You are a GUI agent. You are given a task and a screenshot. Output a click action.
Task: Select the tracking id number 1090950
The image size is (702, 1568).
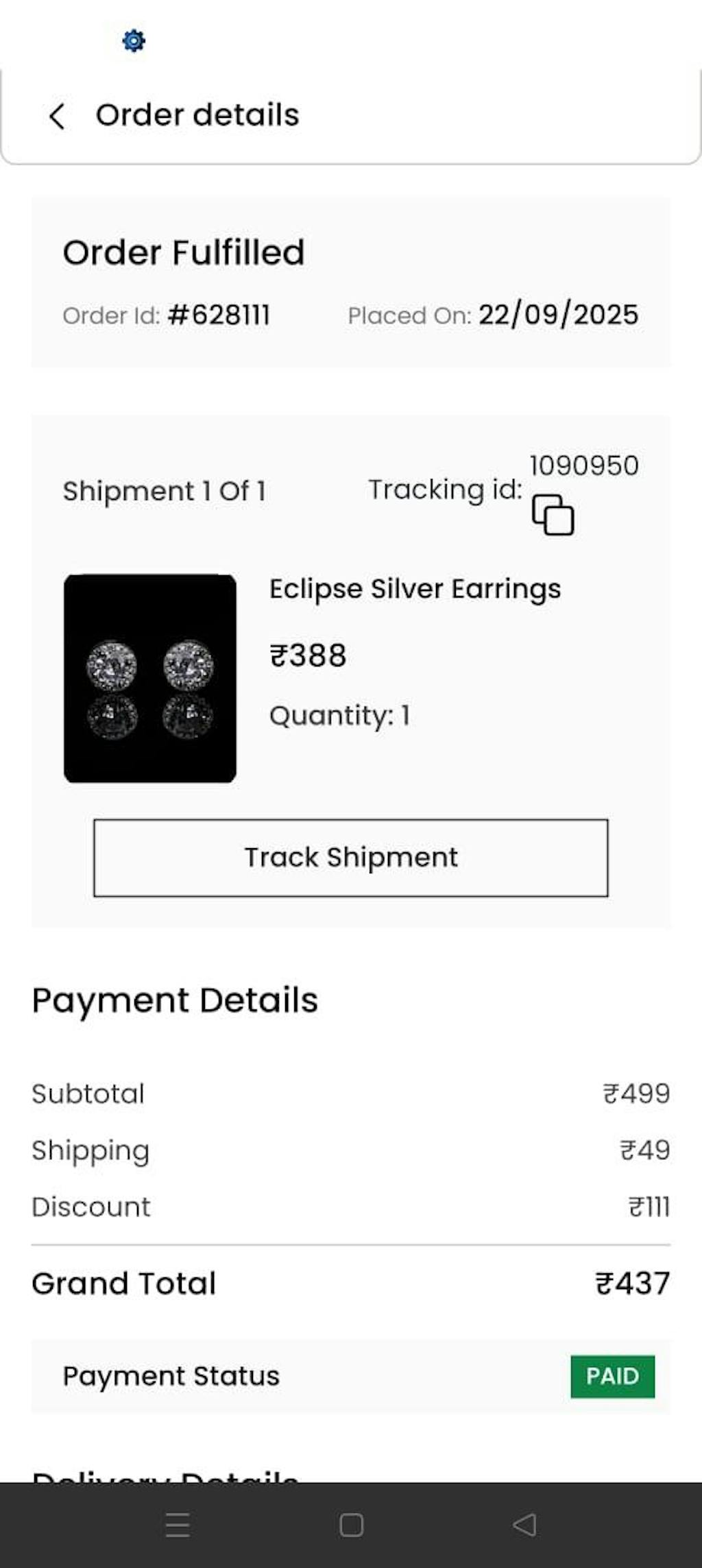click(583, 466)
